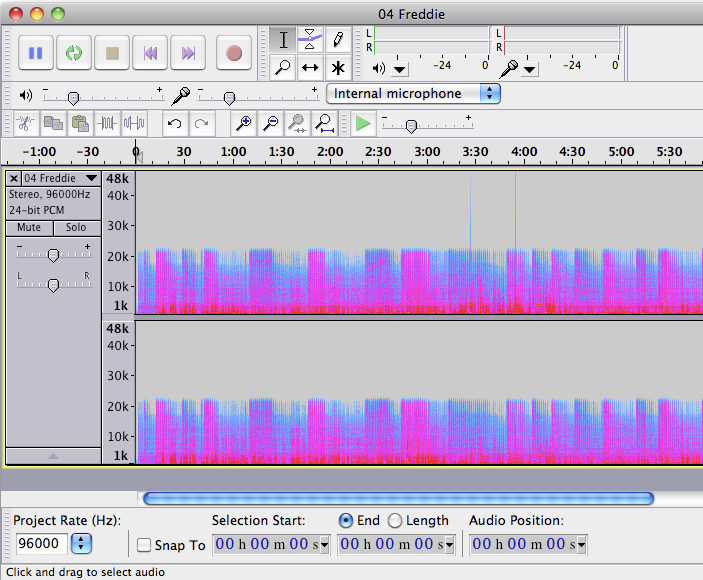
Task: Click the Undo arrow icon
Action: point(174,123)
